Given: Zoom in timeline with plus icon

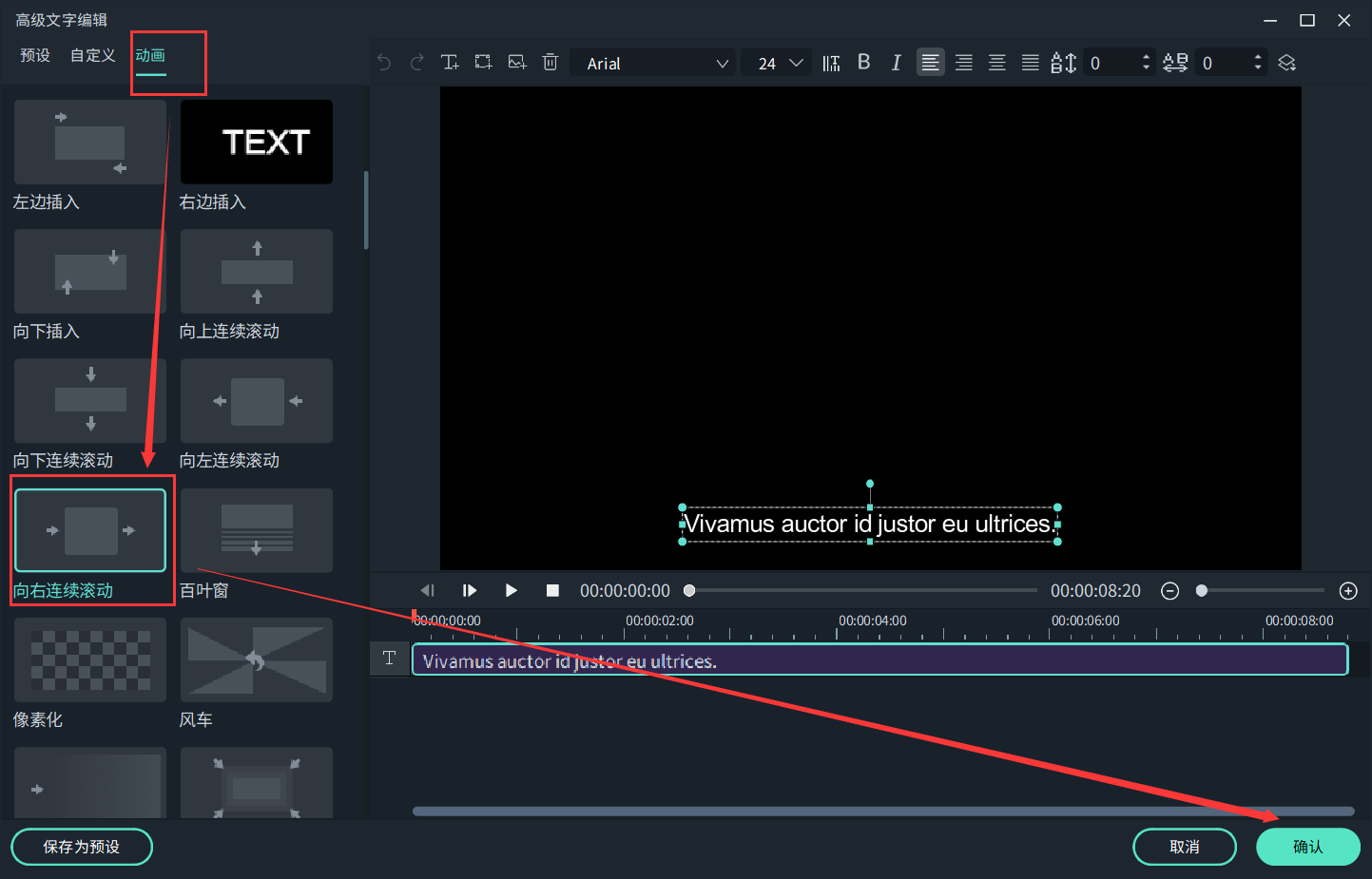Looking at the screenshot, I should [x=1347, y=591].
